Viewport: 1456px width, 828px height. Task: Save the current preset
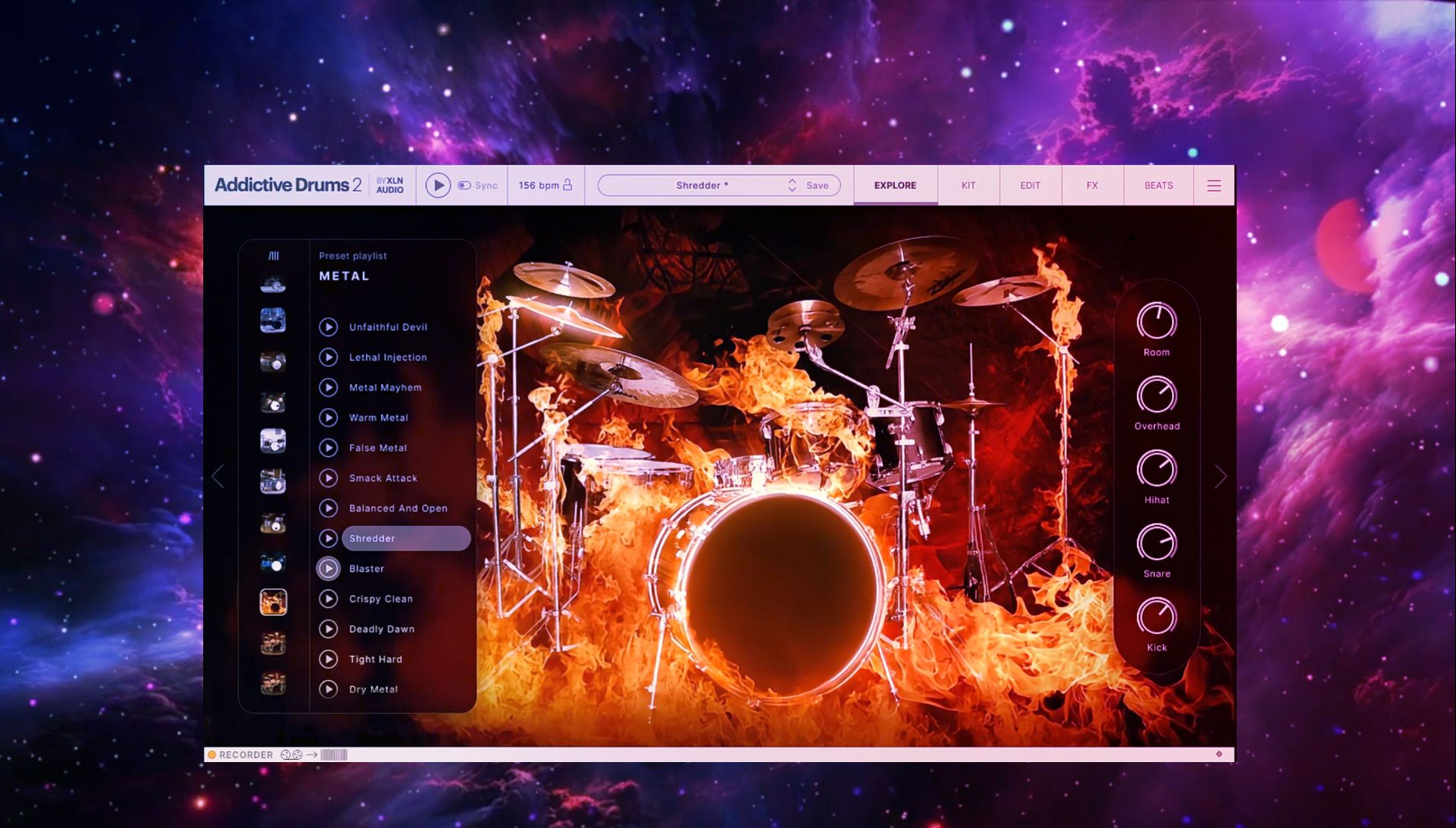click(817, 186)
